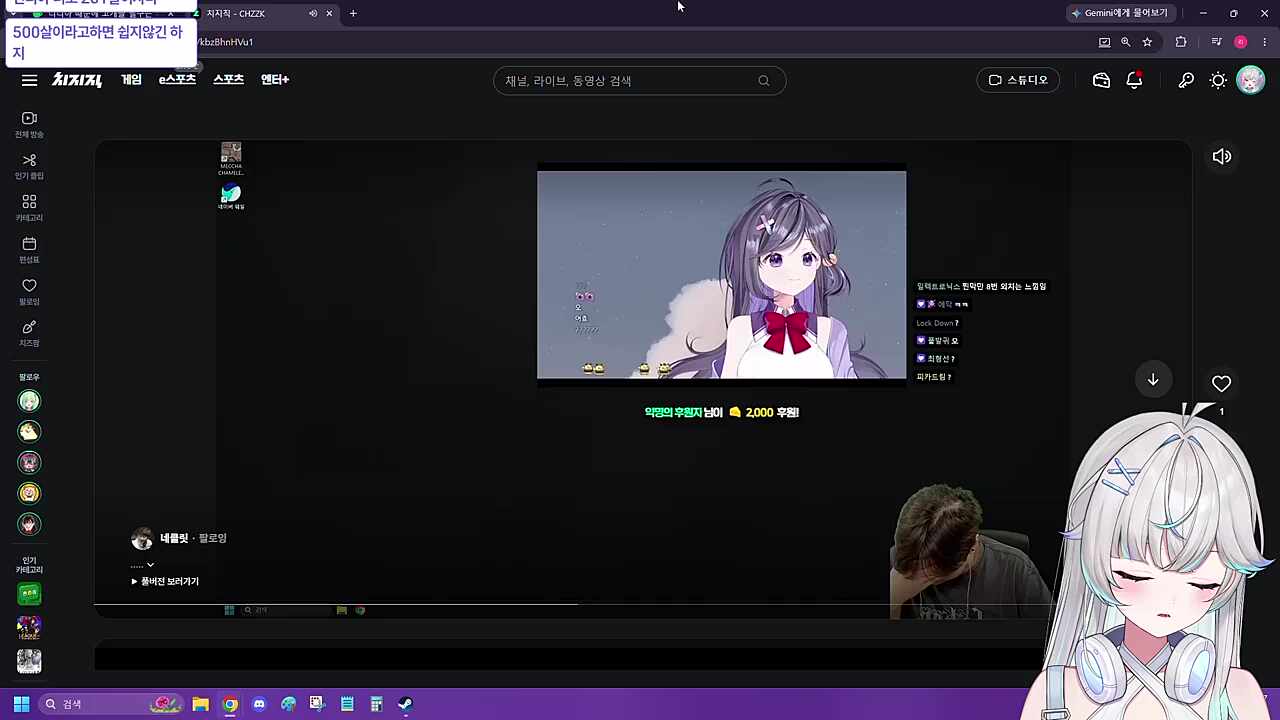This screenshot has height=720, width=1280.
Task: Toggle the clip sound with the speaker icon
Action: point(1222,156)
